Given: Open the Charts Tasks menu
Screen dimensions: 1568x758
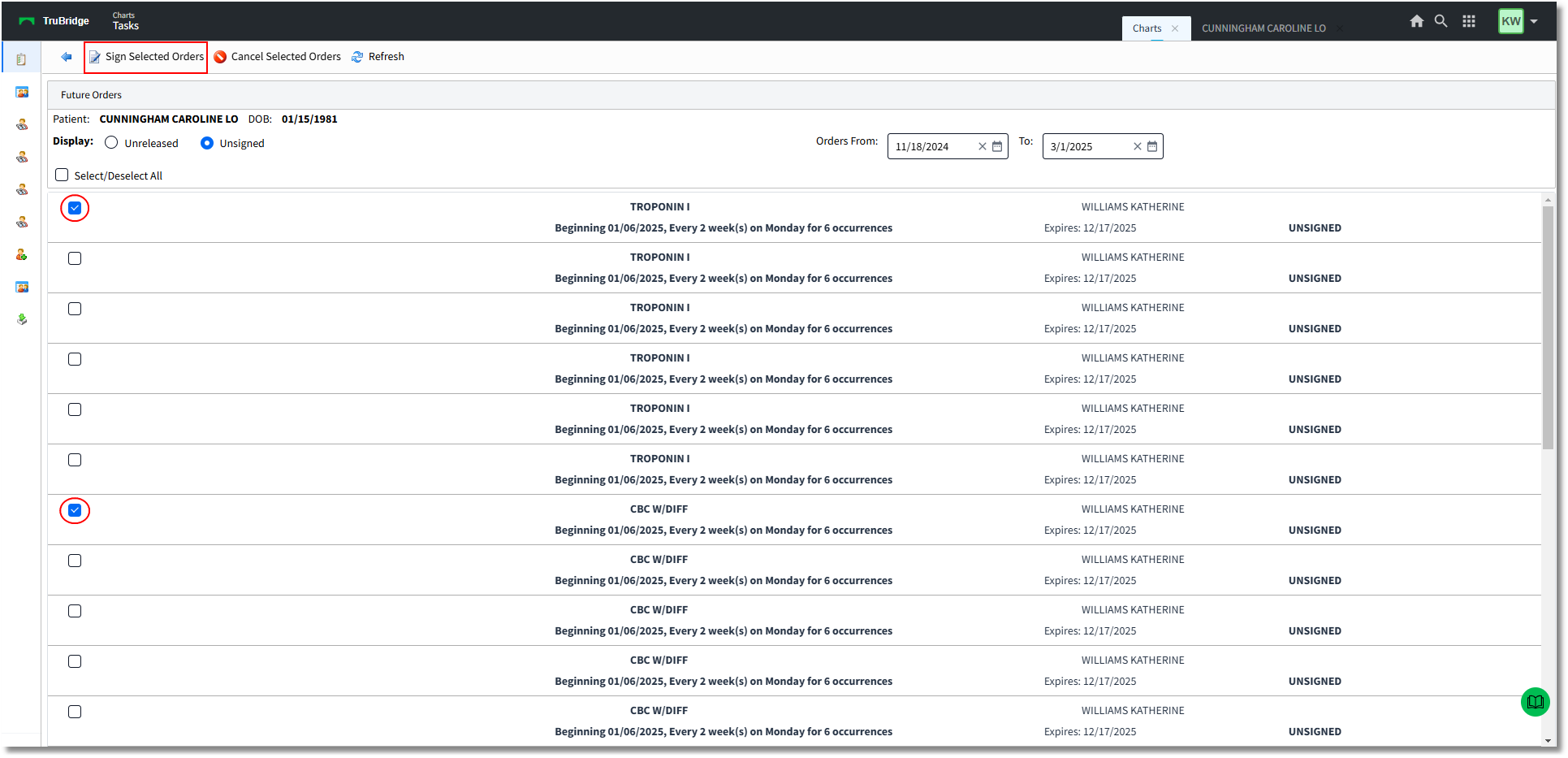Looking at the screenshot, I should coord(126,21).
